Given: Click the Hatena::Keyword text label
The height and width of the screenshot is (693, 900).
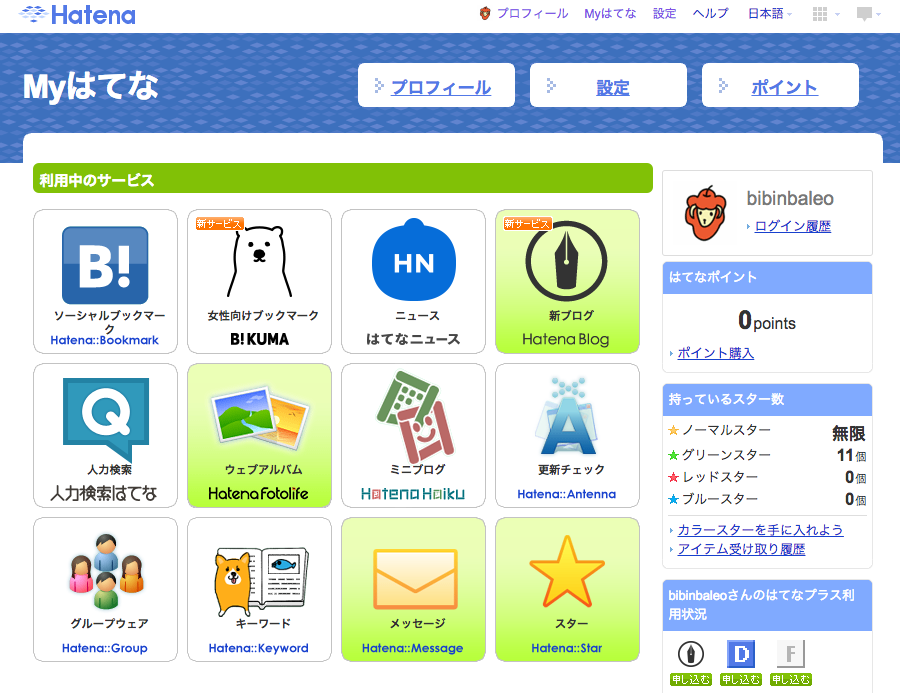Looking at the screenshot, I should (x=258, y=648).
